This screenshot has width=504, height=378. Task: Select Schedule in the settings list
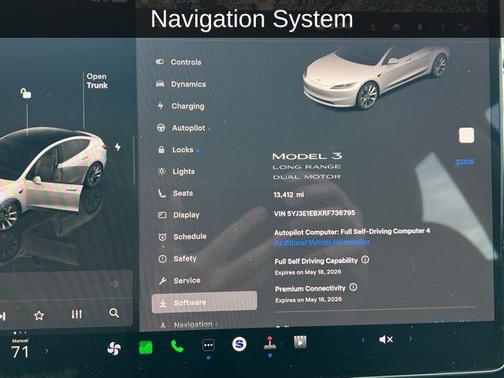tap(182, 237)
